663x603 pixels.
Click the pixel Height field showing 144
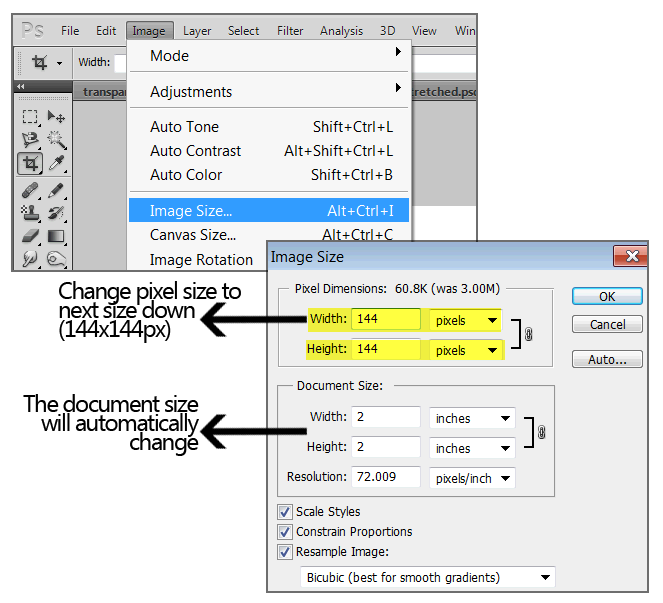click(386, 349)
